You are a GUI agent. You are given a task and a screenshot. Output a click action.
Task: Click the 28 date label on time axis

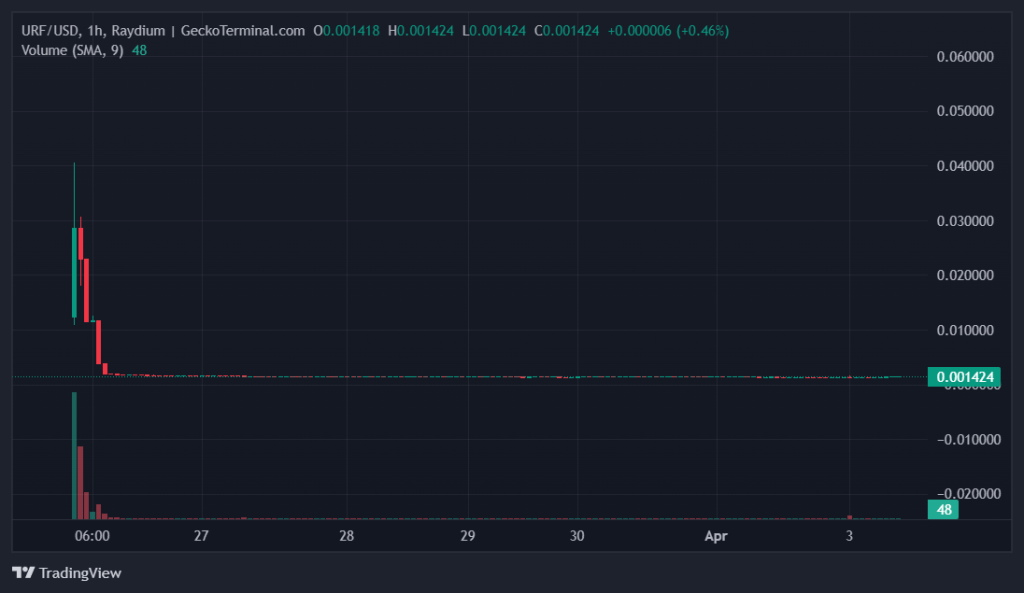346,536
